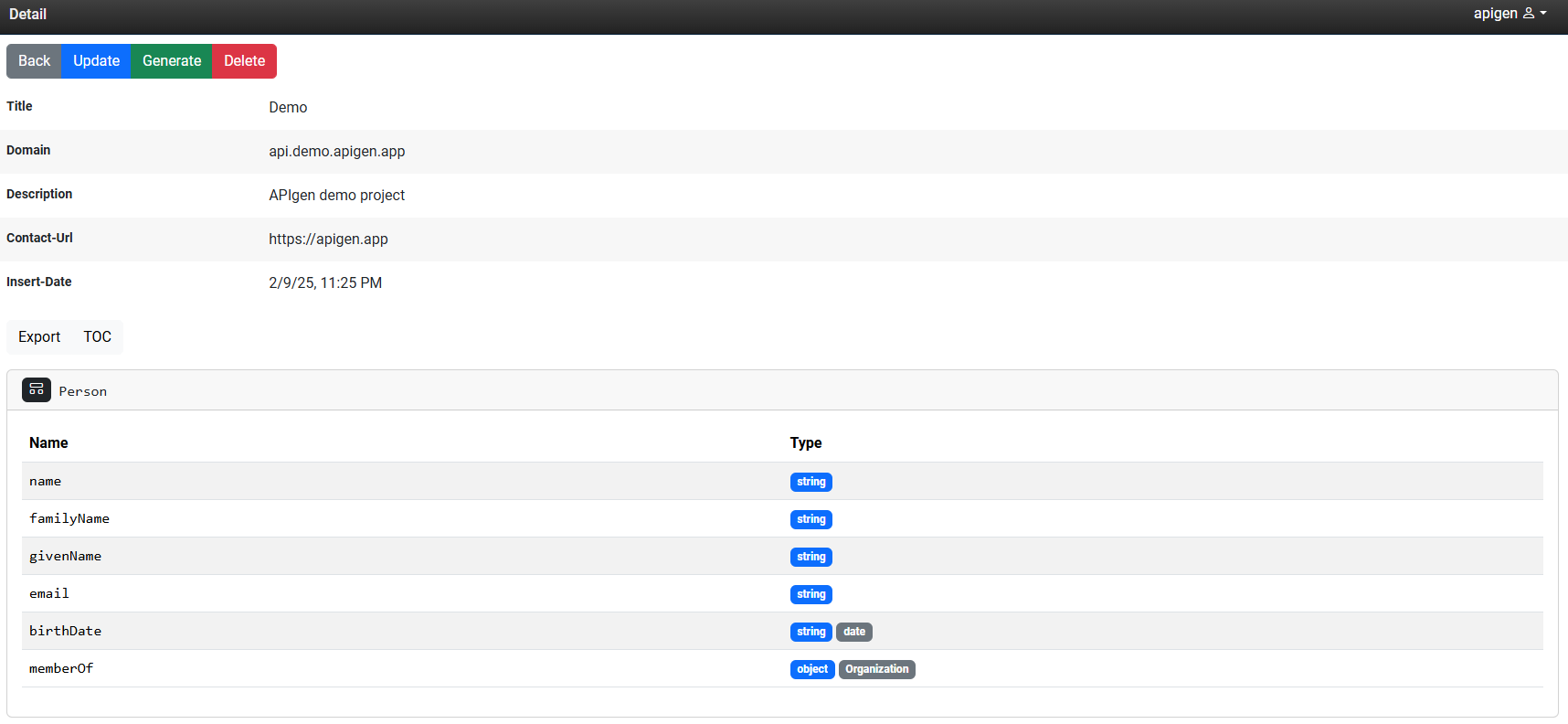
Task: Open the Export menu
Action: [39, 337]
